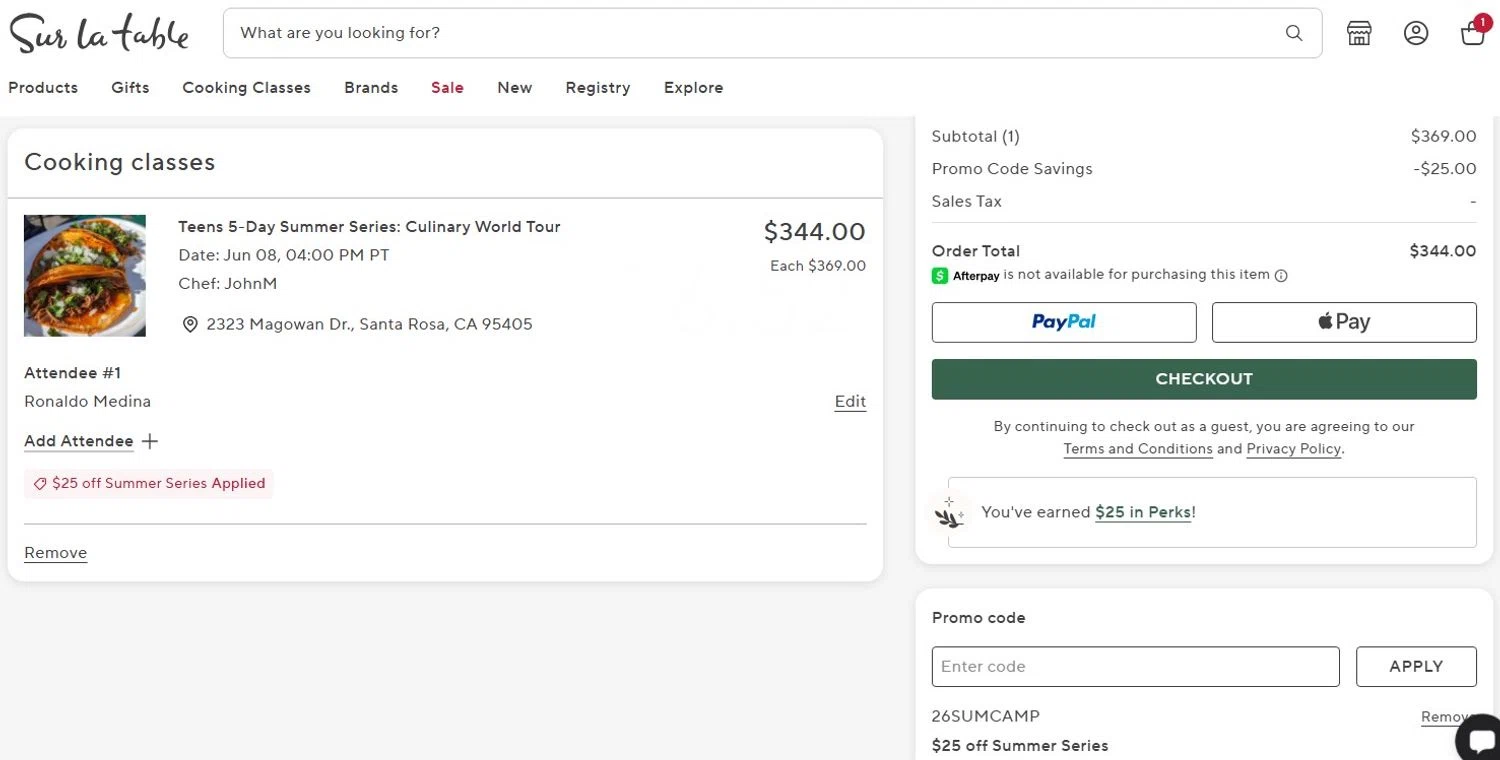Open Teens 5-Day Summer Series class title

pos(369,227)
